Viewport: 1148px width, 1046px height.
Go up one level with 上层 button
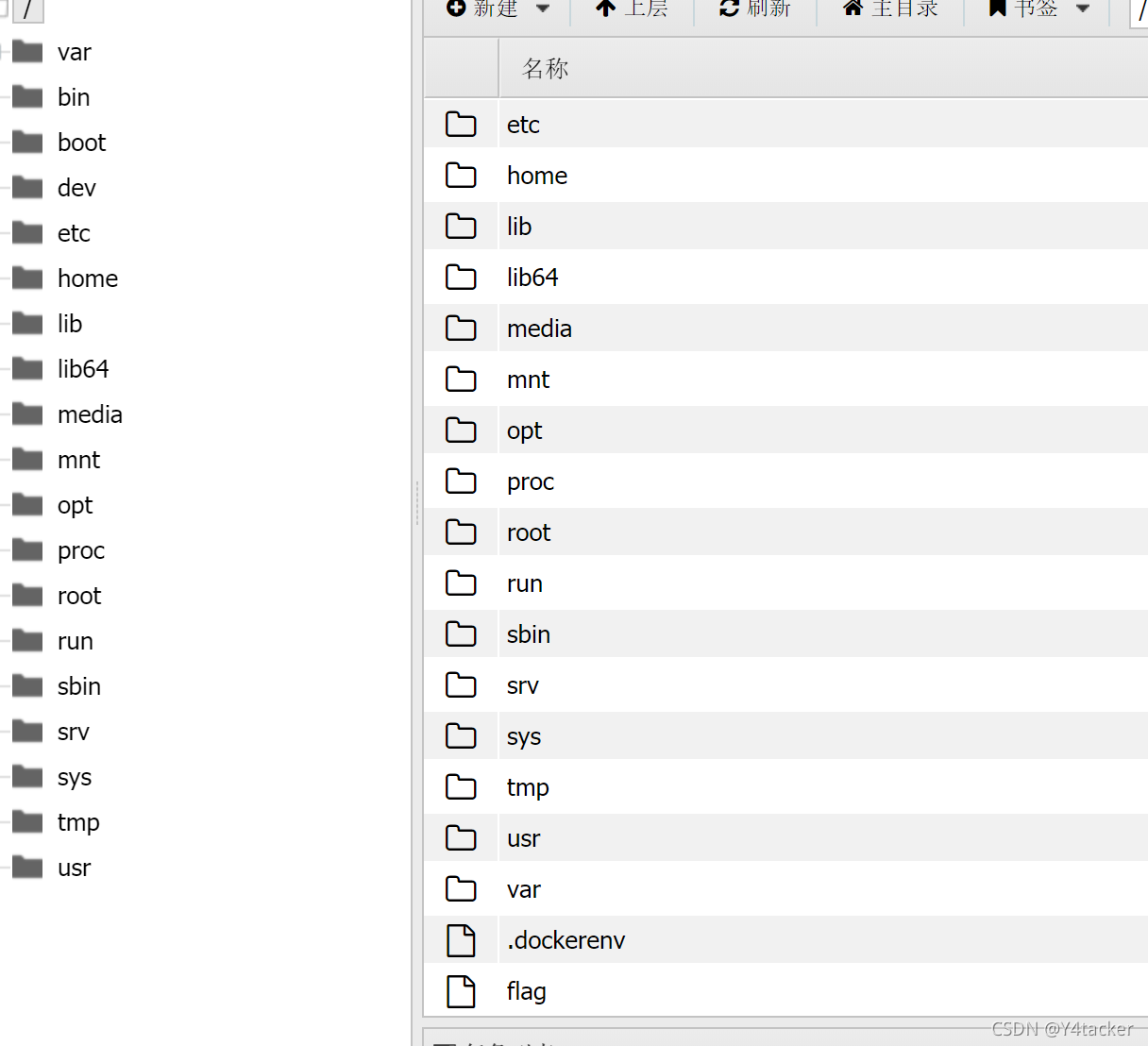click(x=632, y=8)
